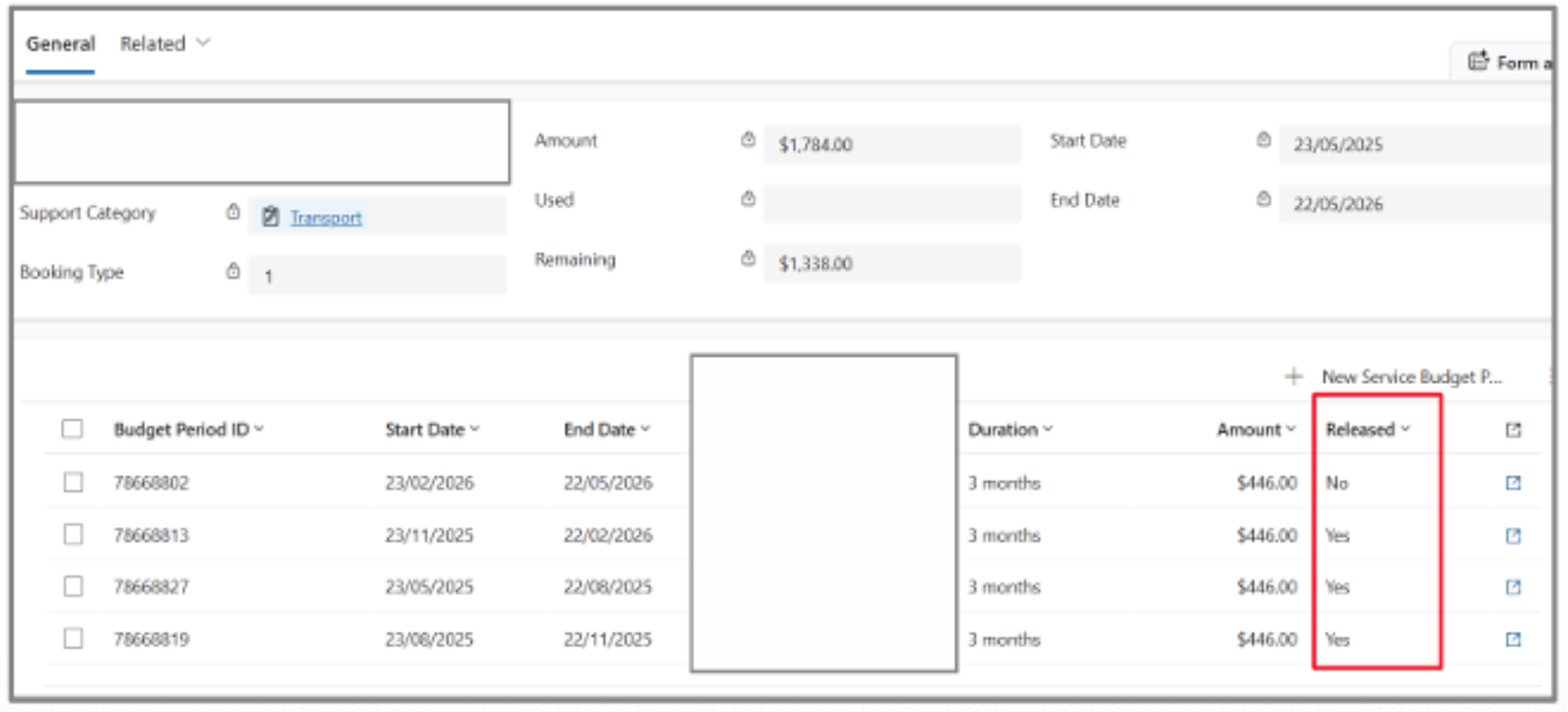Click the Transport record icon in Support Category
Image resolution: width=1568 pixels, height=712 pixels.
coord(270,217)
